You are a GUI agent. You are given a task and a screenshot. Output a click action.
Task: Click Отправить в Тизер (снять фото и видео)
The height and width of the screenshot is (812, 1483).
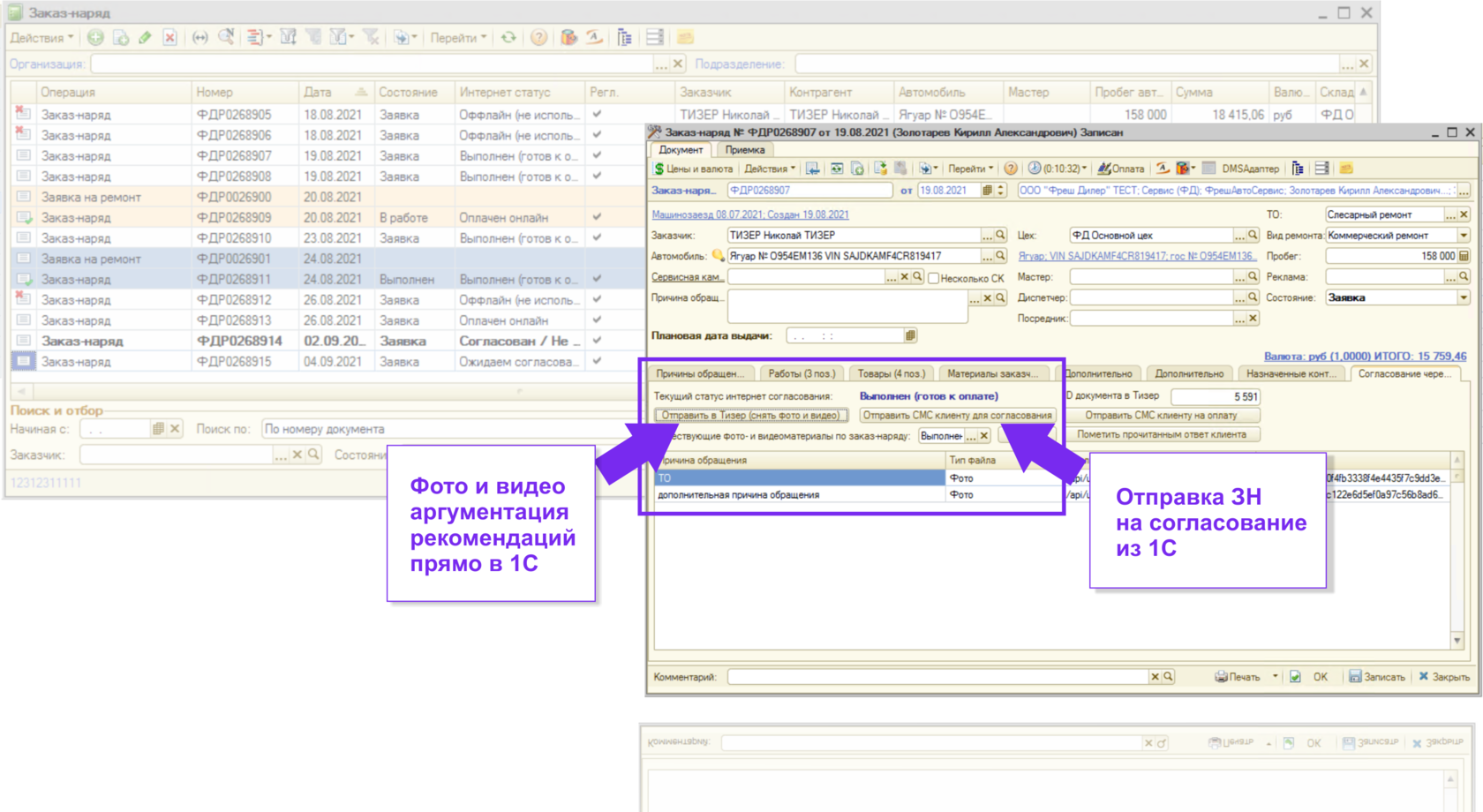[751, 416]
